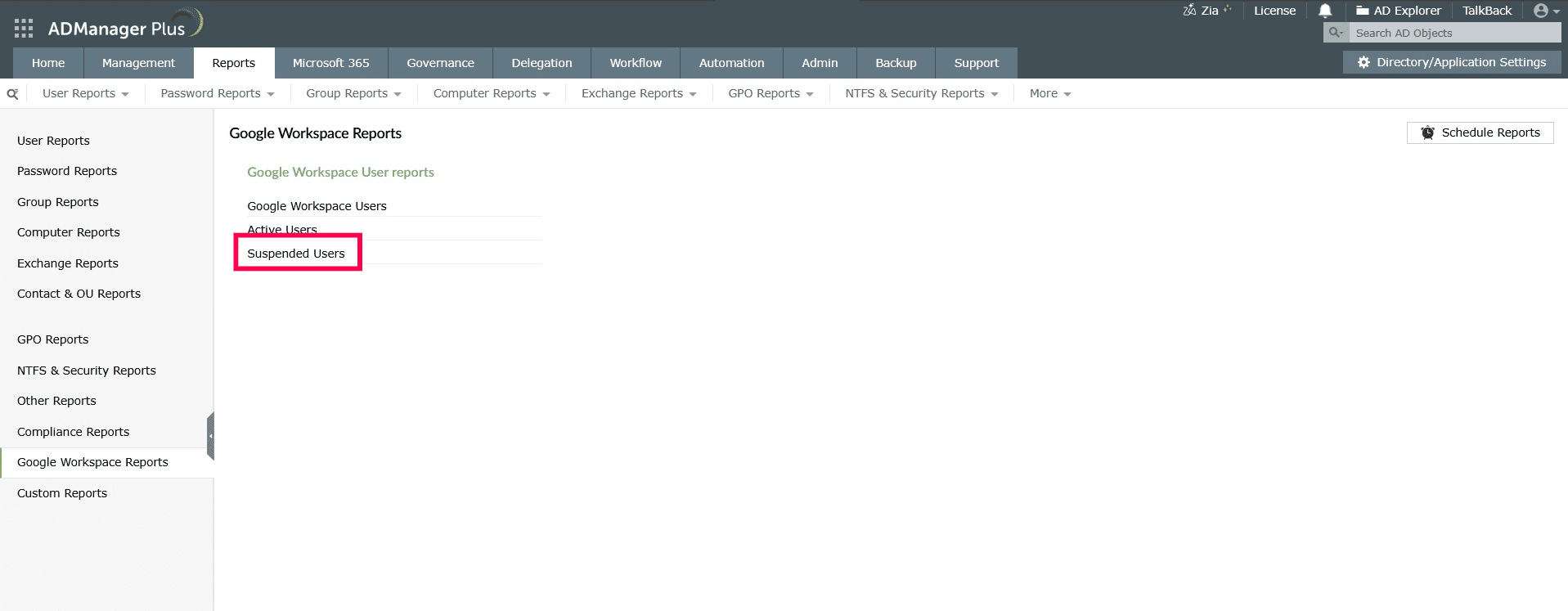Expand the Exchange Reports dropdown
The height and width of the screenshot is (611, 1568).
tap(639, 93)
